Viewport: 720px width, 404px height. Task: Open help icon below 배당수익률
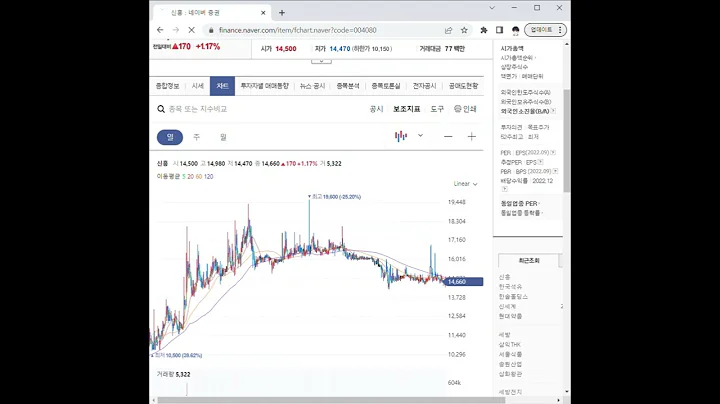[504, 189]
